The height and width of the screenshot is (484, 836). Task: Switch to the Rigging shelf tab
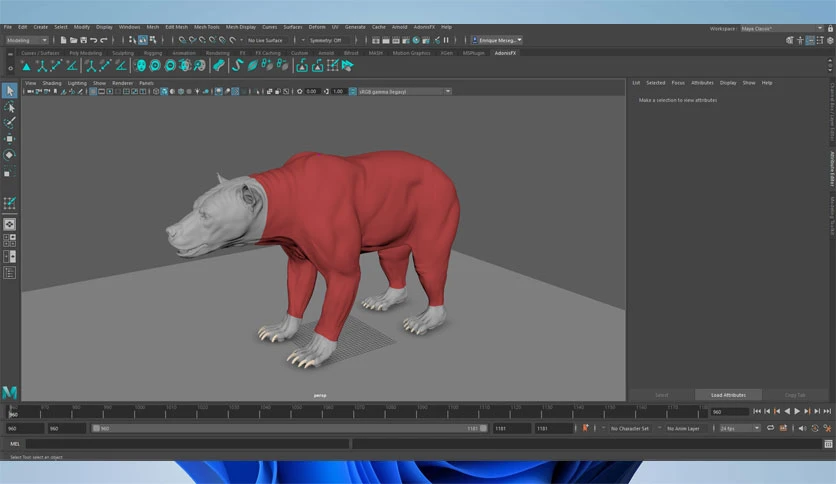pos(152,53)
